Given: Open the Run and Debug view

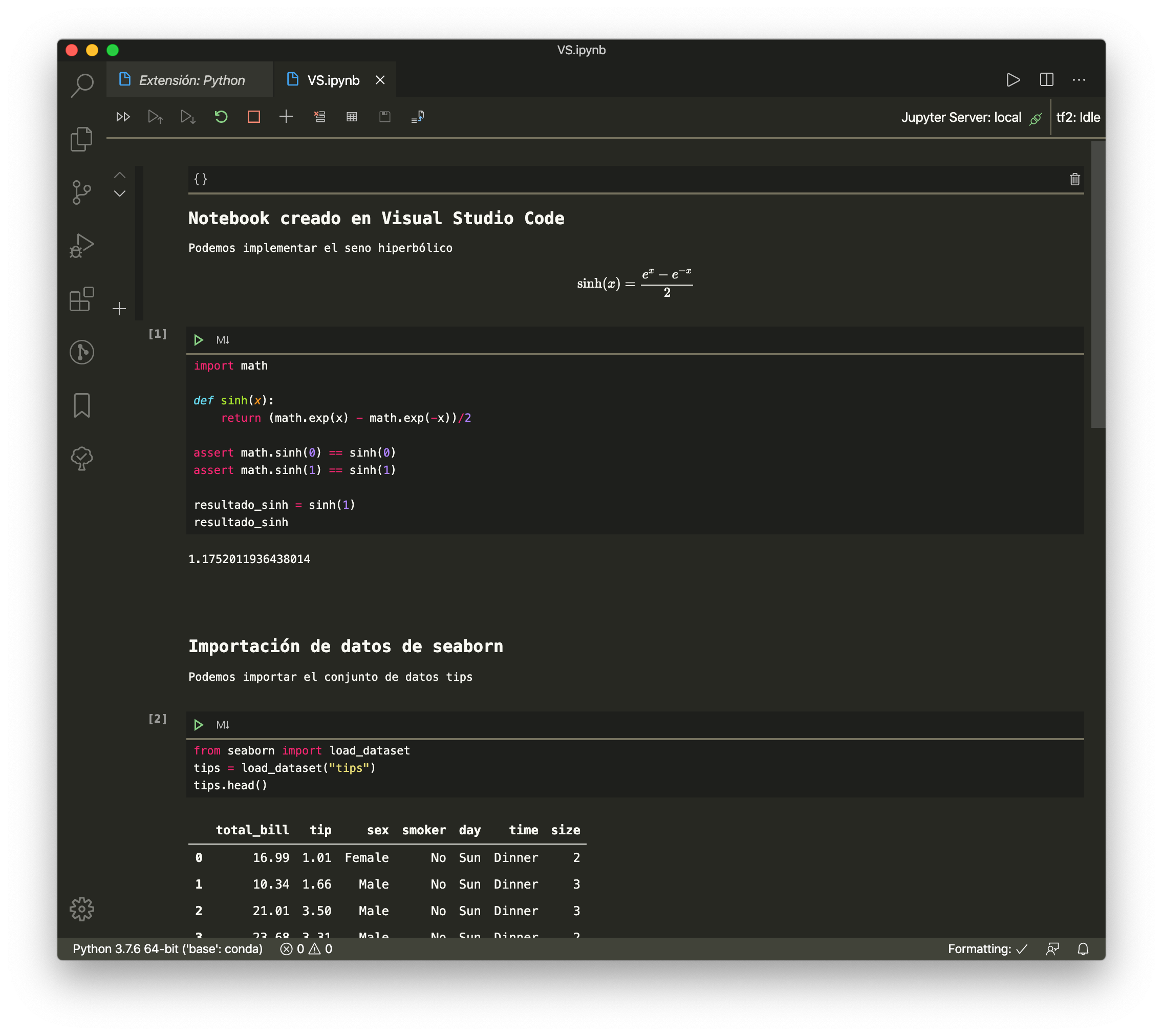Looking at the screenshot, I should click(82, 245).
